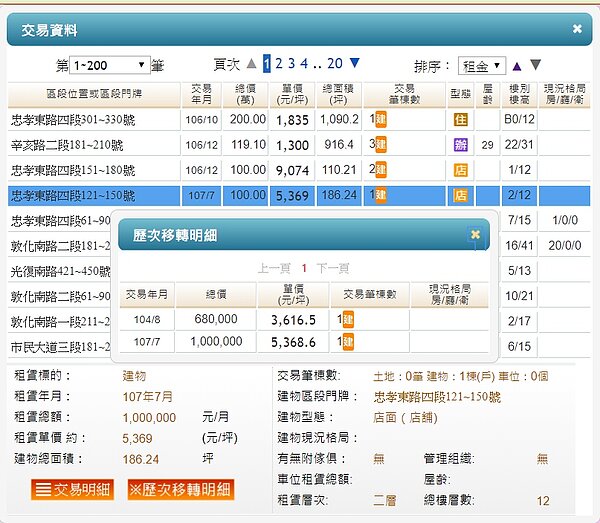Viewport: 600px width, 523px height.
Task: Select page 1 in pagination
Action: (x=267, y=64)
